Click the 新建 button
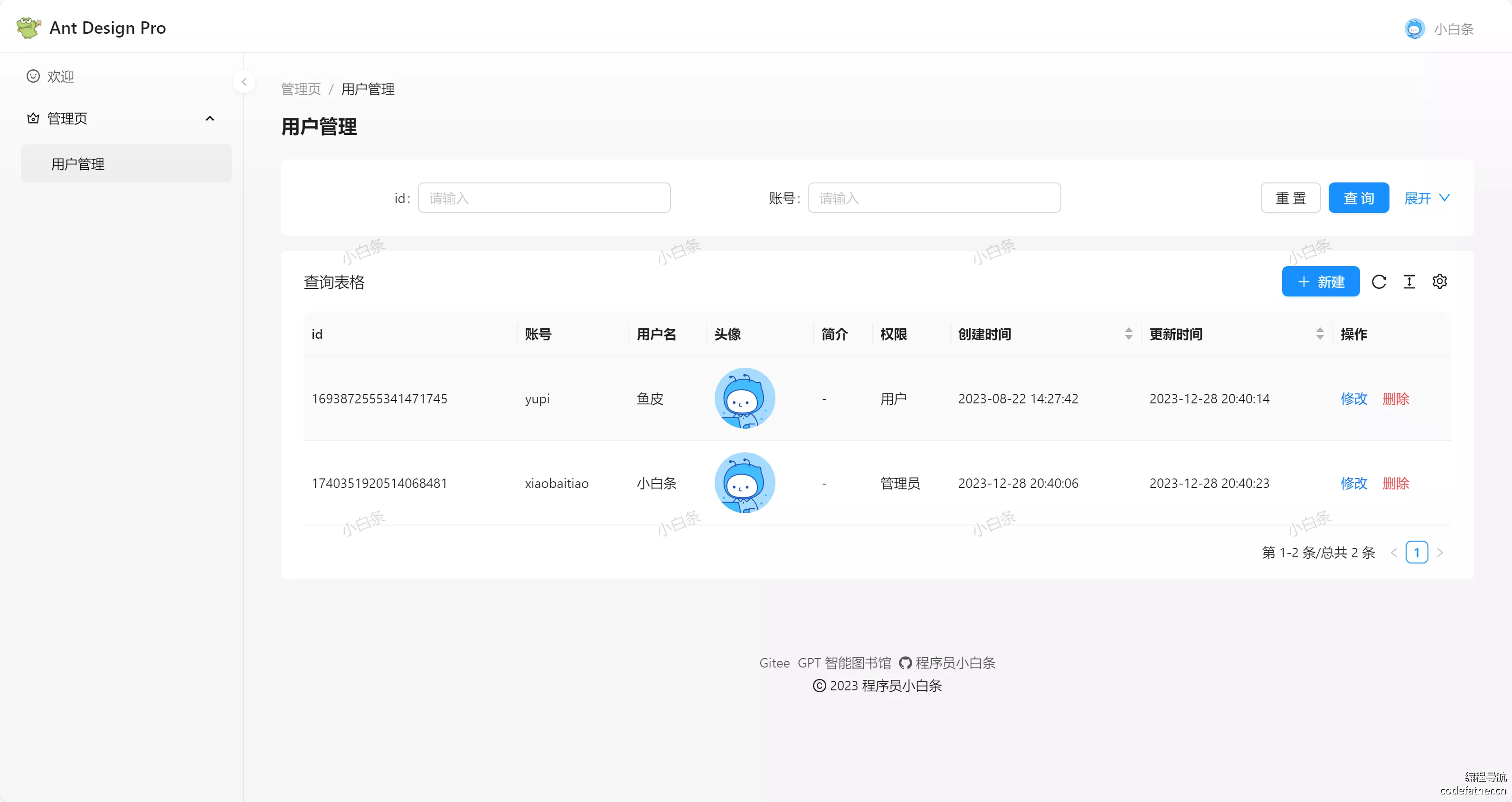This screenshot has height=802, width=1512. (1321, 282)
